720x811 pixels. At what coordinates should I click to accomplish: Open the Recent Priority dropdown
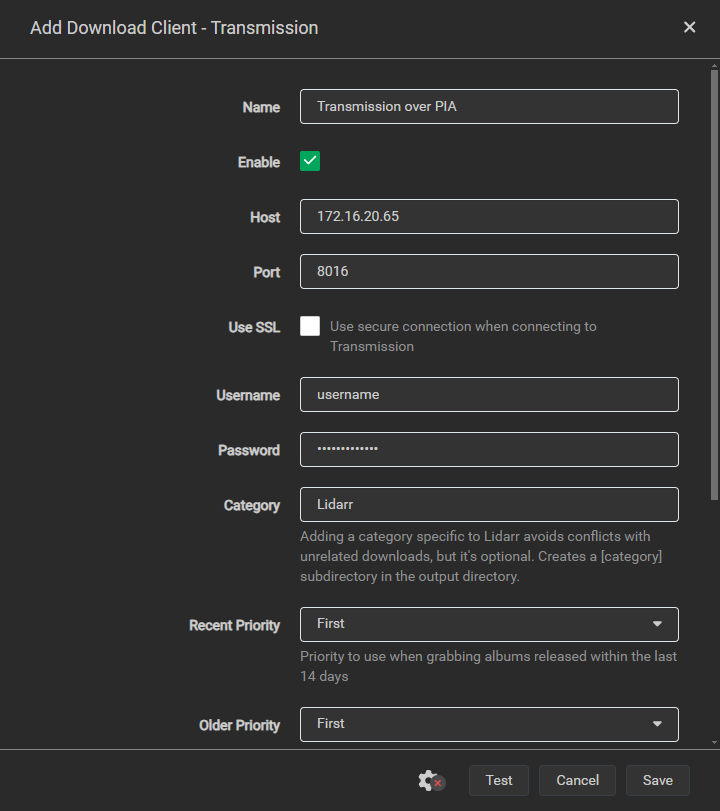click(x=489, y=623)
